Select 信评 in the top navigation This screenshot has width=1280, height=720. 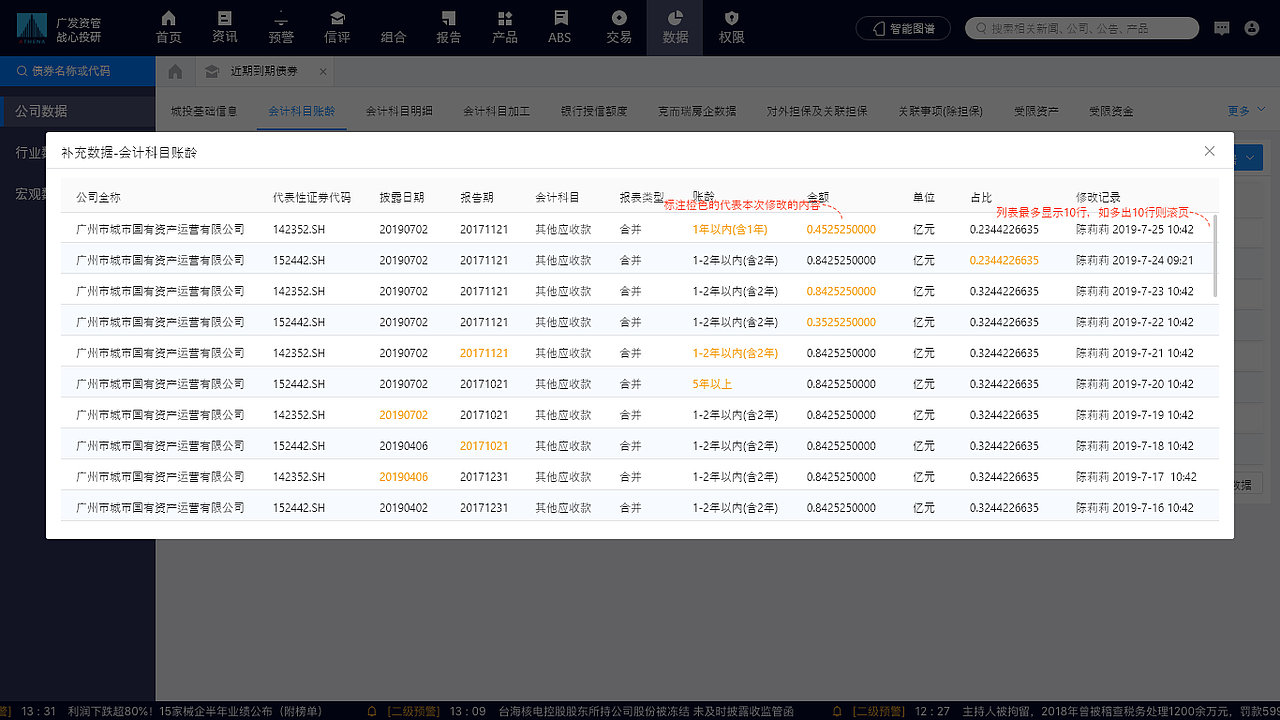[x=337, y=27]
